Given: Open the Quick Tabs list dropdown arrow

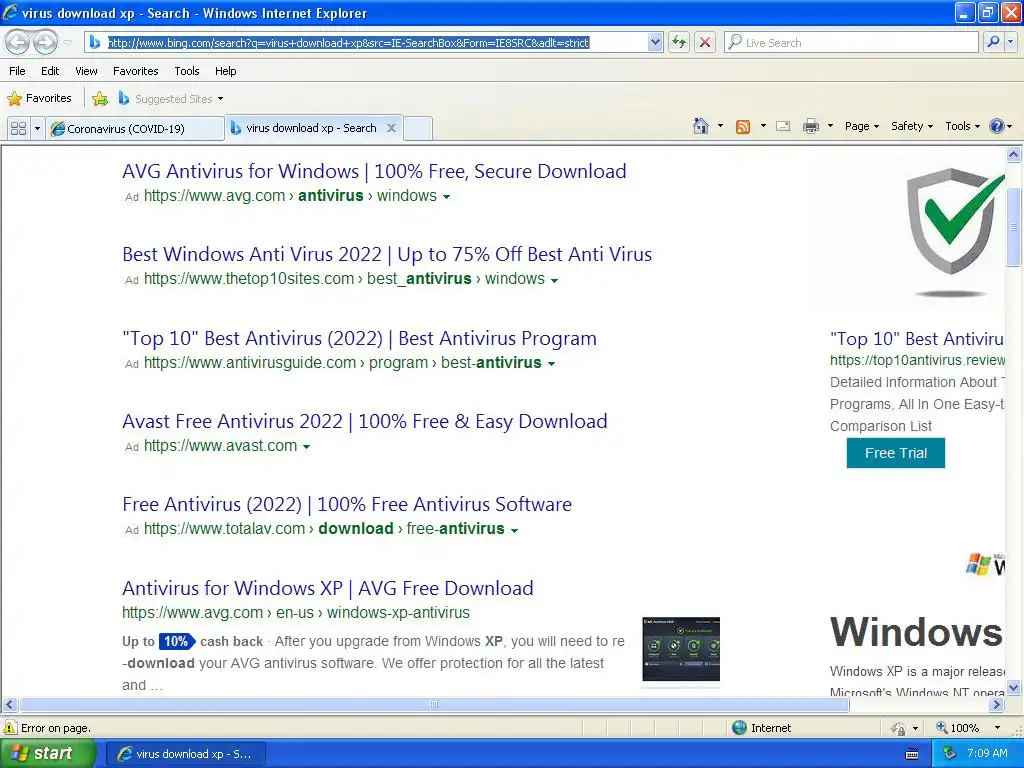Looking at the screenshot, I should [37, 128].
